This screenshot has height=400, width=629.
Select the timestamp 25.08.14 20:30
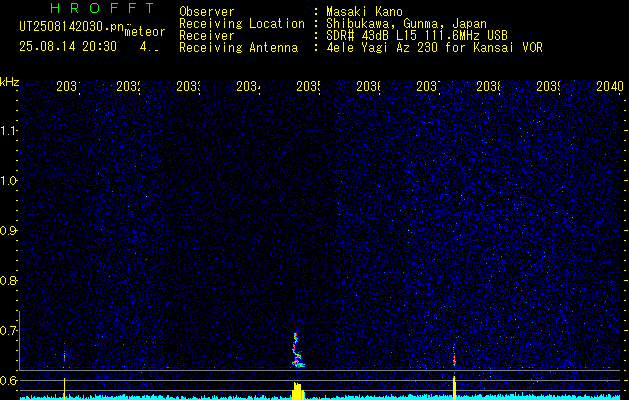[68, 47]
